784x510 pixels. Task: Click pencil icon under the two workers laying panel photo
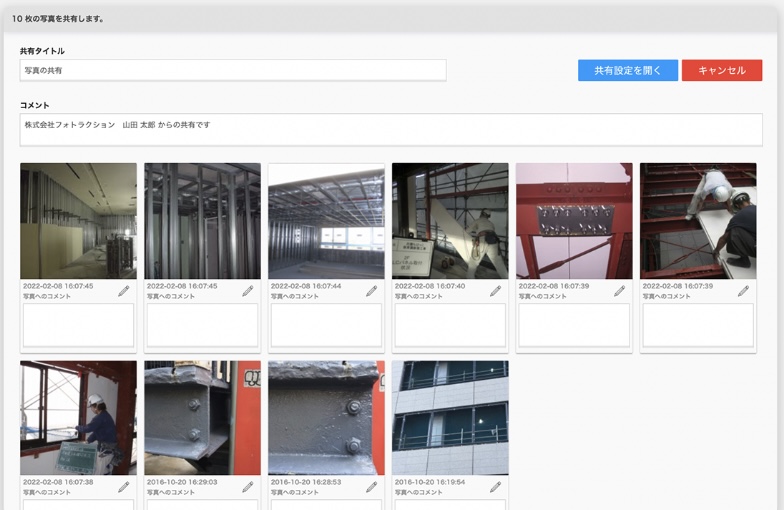tap(744, 291)
